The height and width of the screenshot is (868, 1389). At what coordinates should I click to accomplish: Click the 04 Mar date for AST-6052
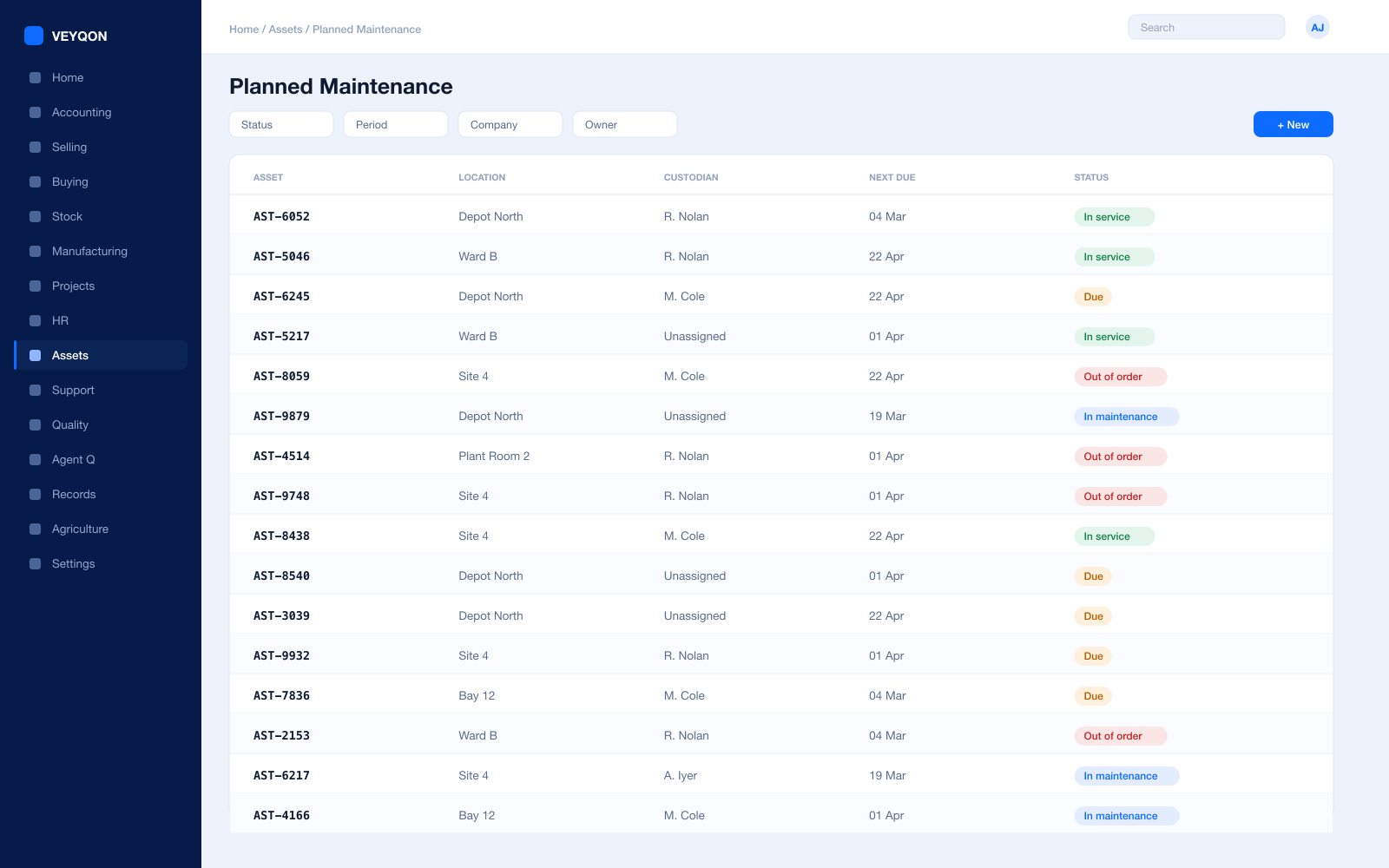887,216
